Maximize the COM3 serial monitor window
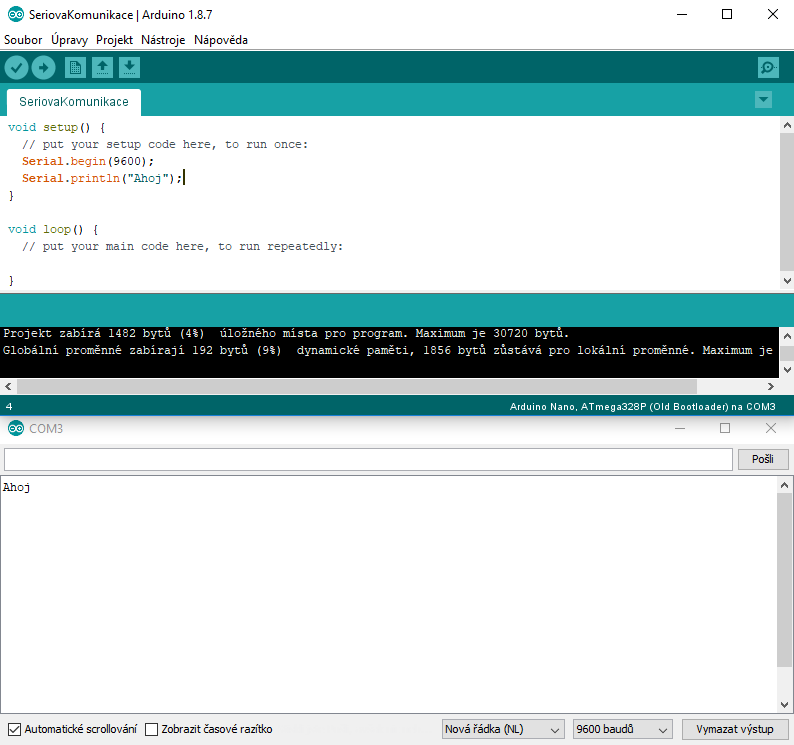Screen dimensions: 794x745 pos(725,428)
